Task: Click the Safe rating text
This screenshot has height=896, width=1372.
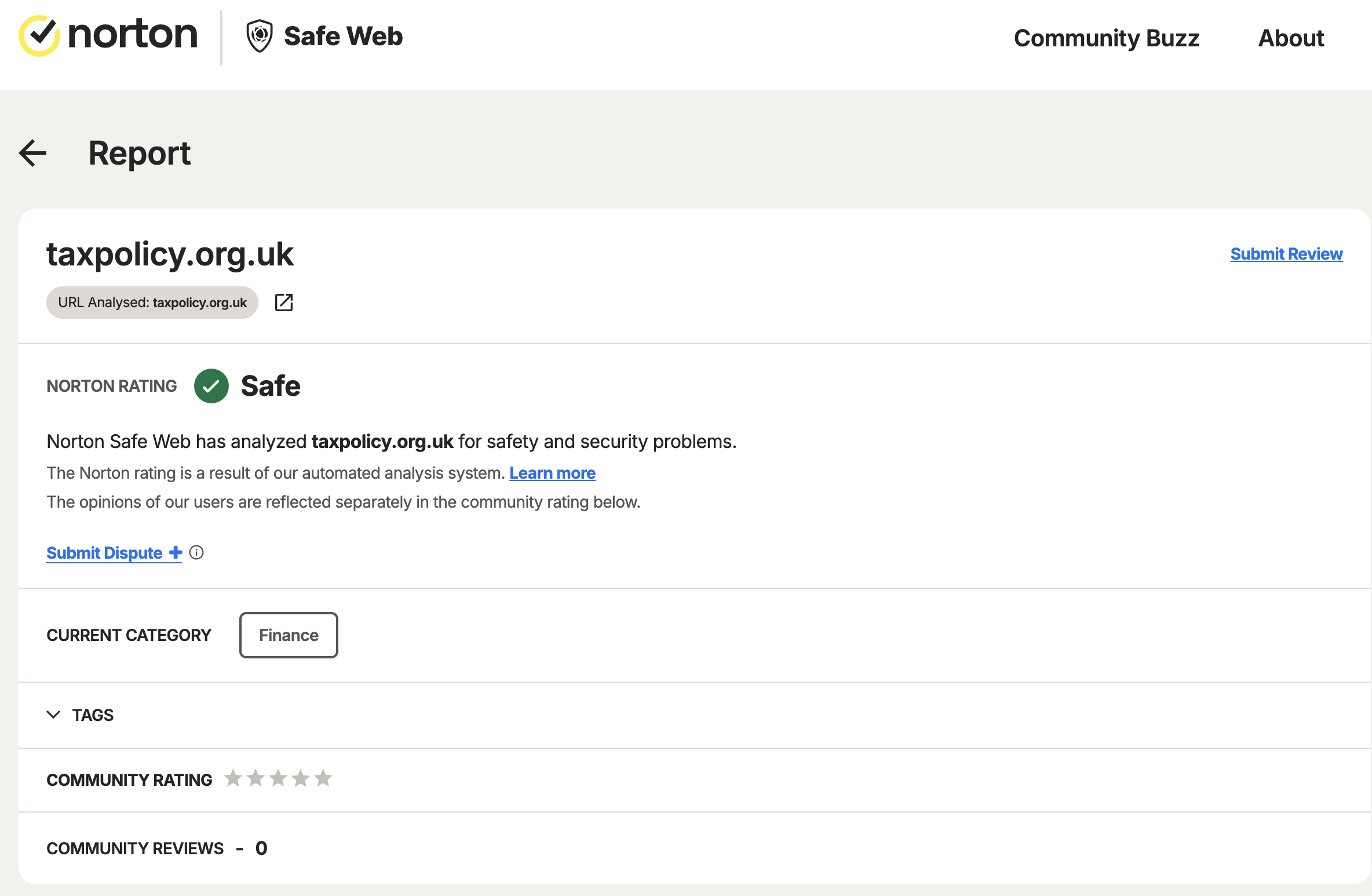Action: tap(271, 386)
